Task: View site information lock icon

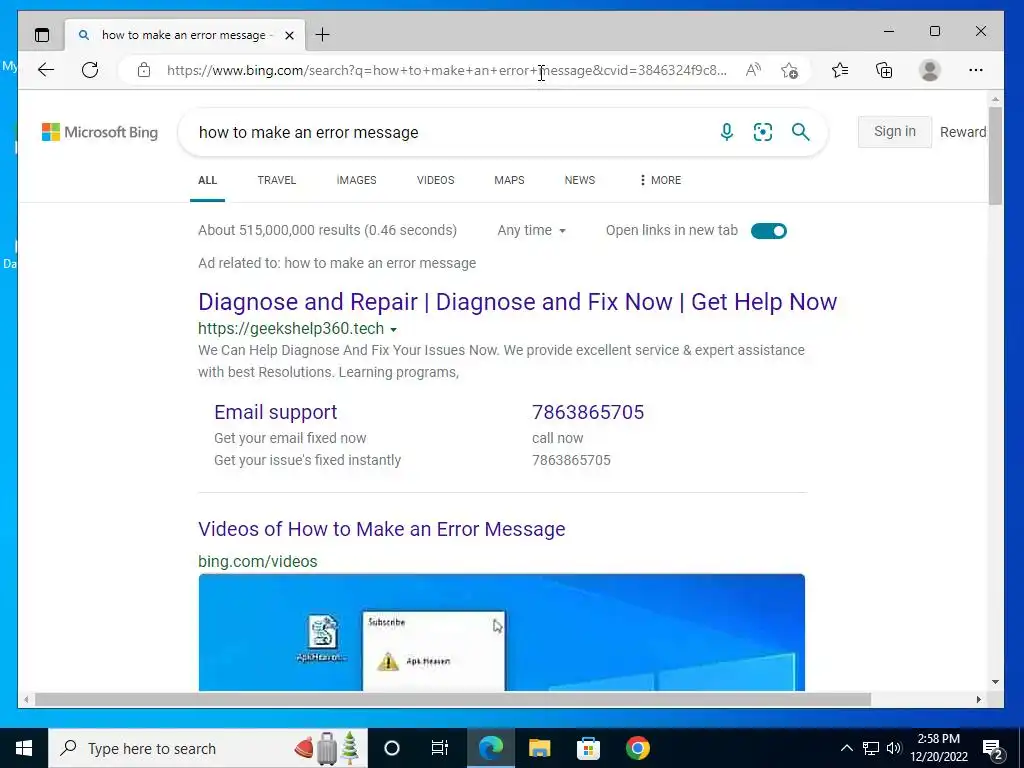Action: [x=144, y=70]
